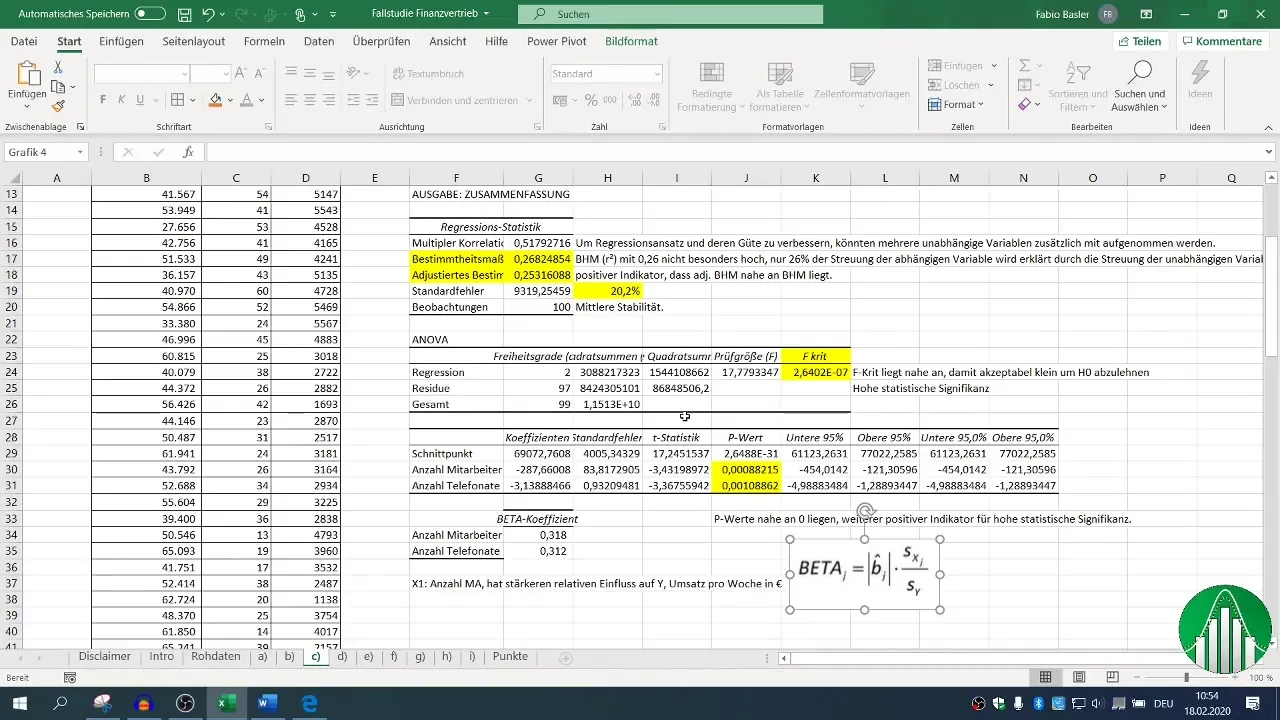
Task: Click the copy icon in Zwischenablage
Action: tap(58, 86)
